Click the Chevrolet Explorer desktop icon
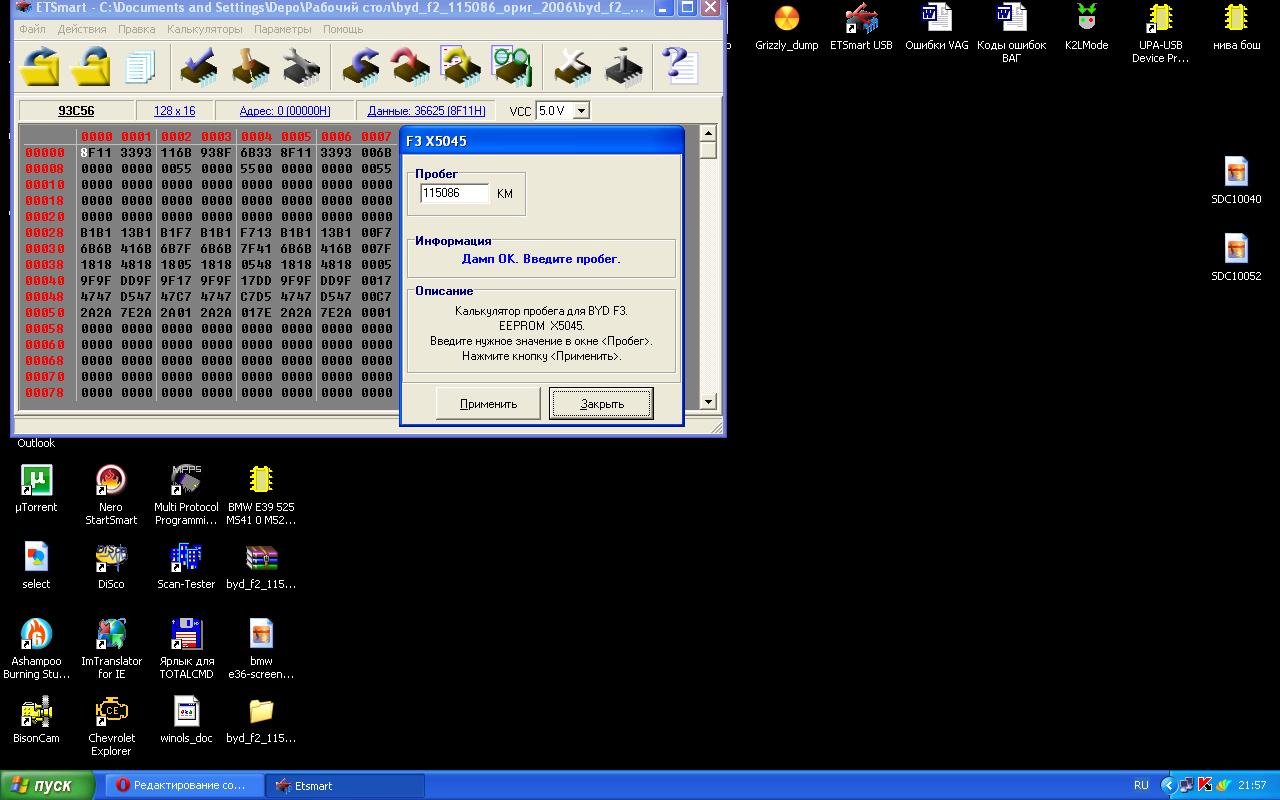 pos(111,726)
